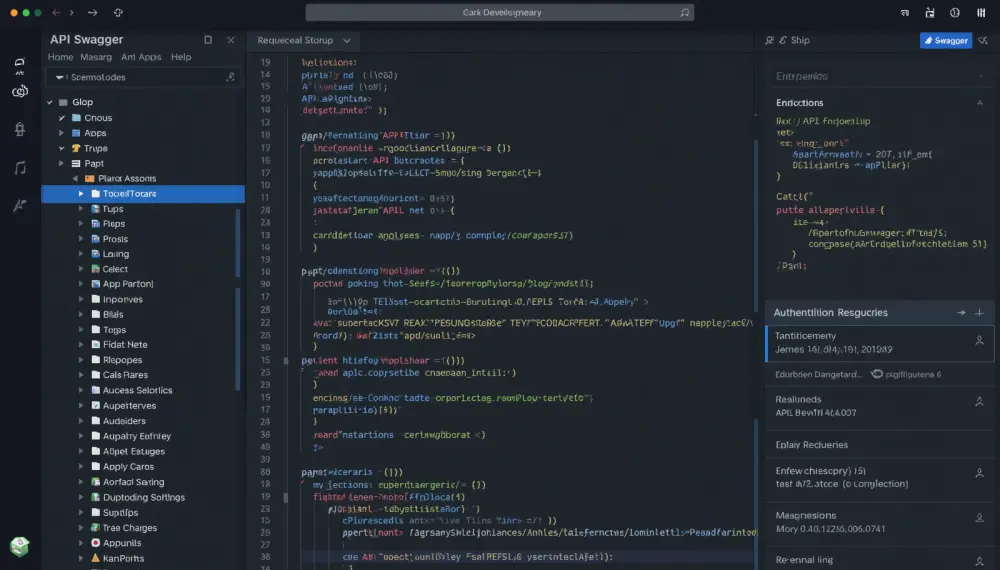Screen dimensions: 1000x570
Task: Expand the Tups tree node arrow
Action: (x=81, y=208)
